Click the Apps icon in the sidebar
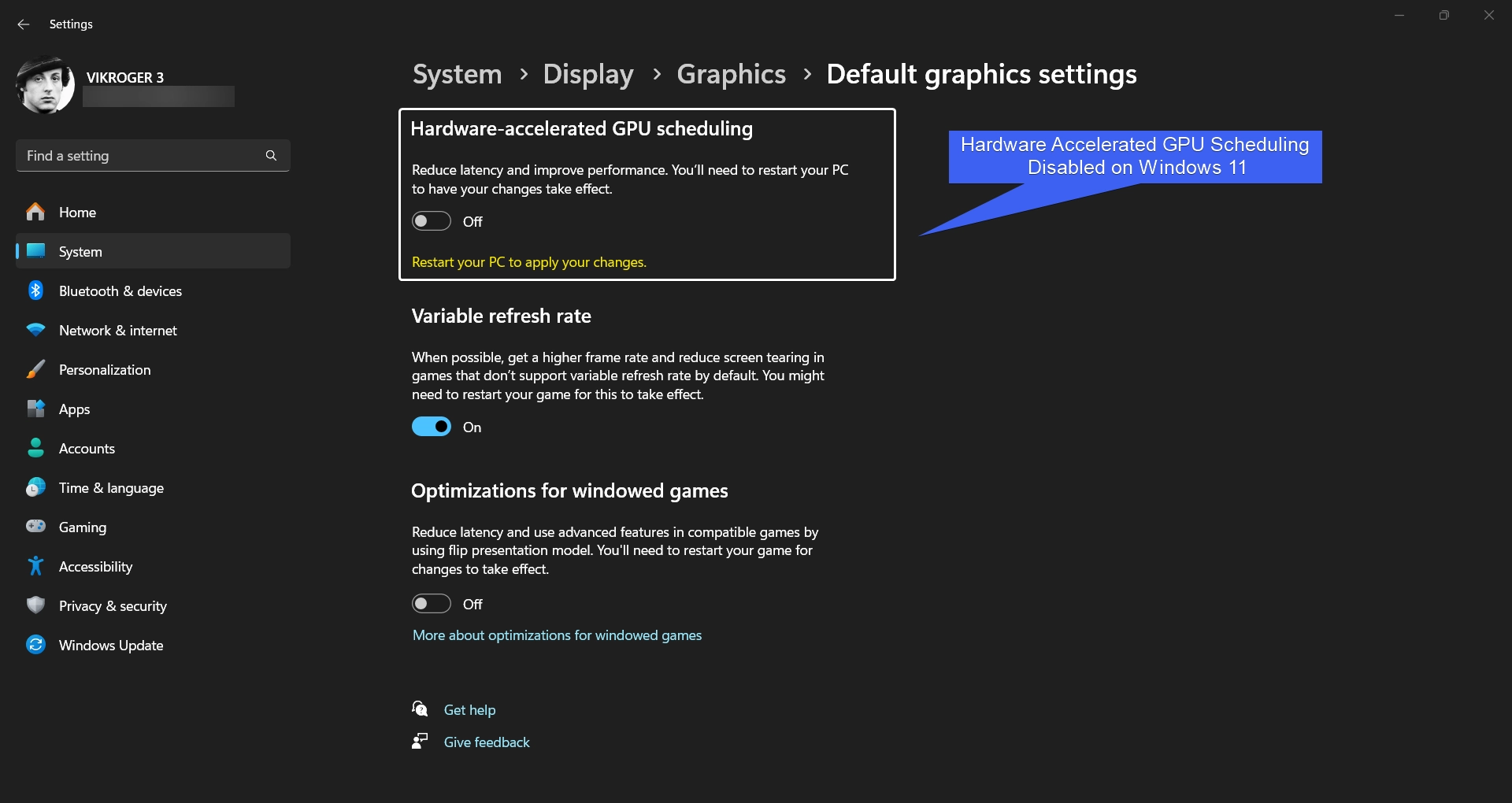Viewport: 1512px width, 803px height. click(x=35, y=409)
